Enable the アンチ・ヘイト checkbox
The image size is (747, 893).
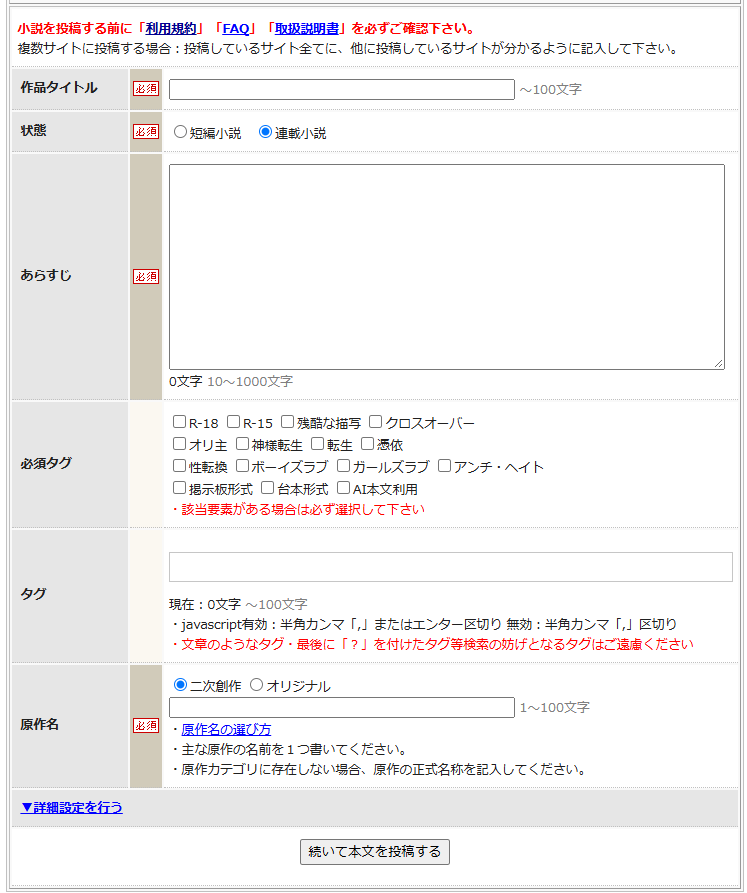click(445, 466)
